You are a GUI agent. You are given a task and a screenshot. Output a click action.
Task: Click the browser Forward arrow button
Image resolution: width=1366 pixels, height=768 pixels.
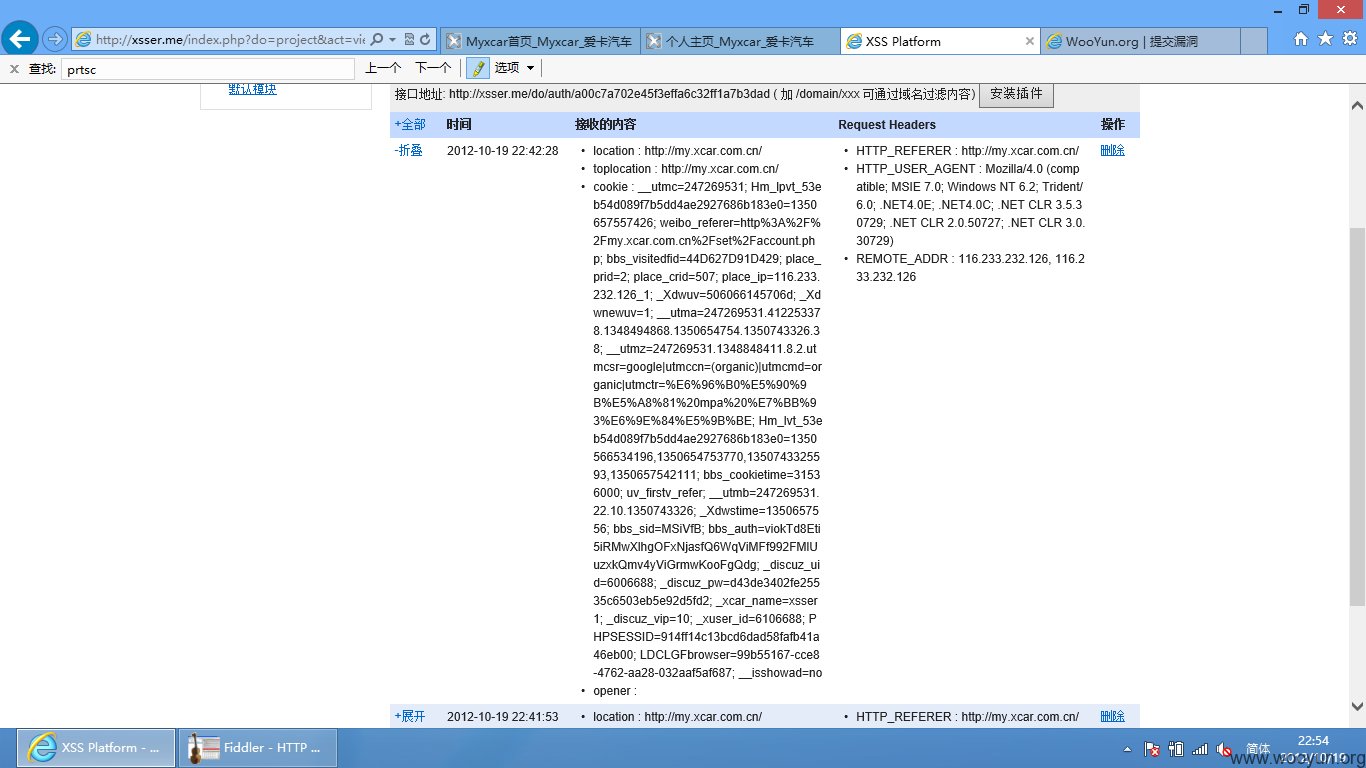pyautogui.click(x=54, y=40)
